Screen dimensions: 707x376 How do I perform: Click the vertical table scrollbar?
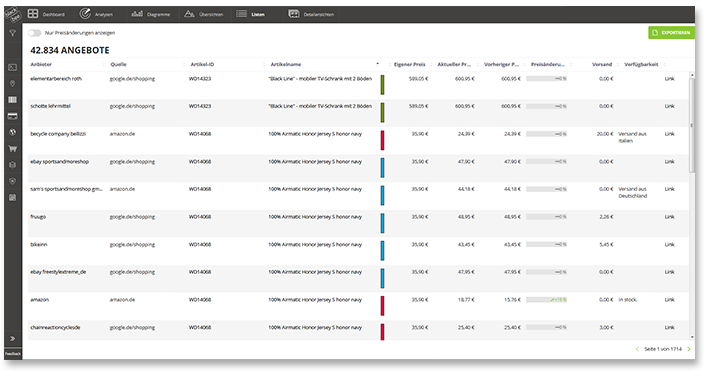[692, 124]
